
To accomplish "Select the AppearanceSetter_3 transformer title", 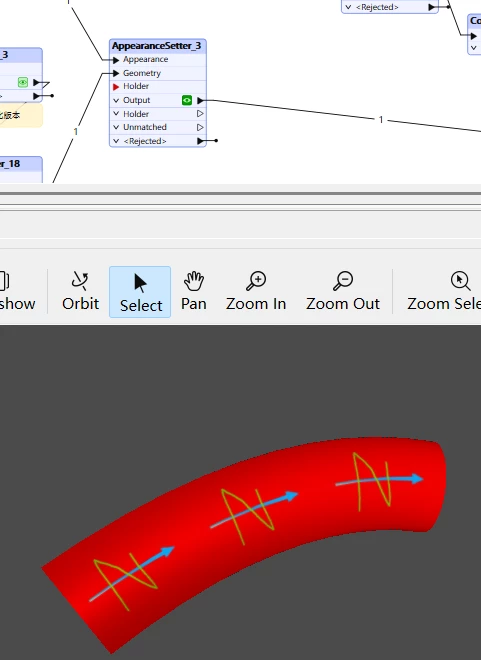I will [157, 45].
